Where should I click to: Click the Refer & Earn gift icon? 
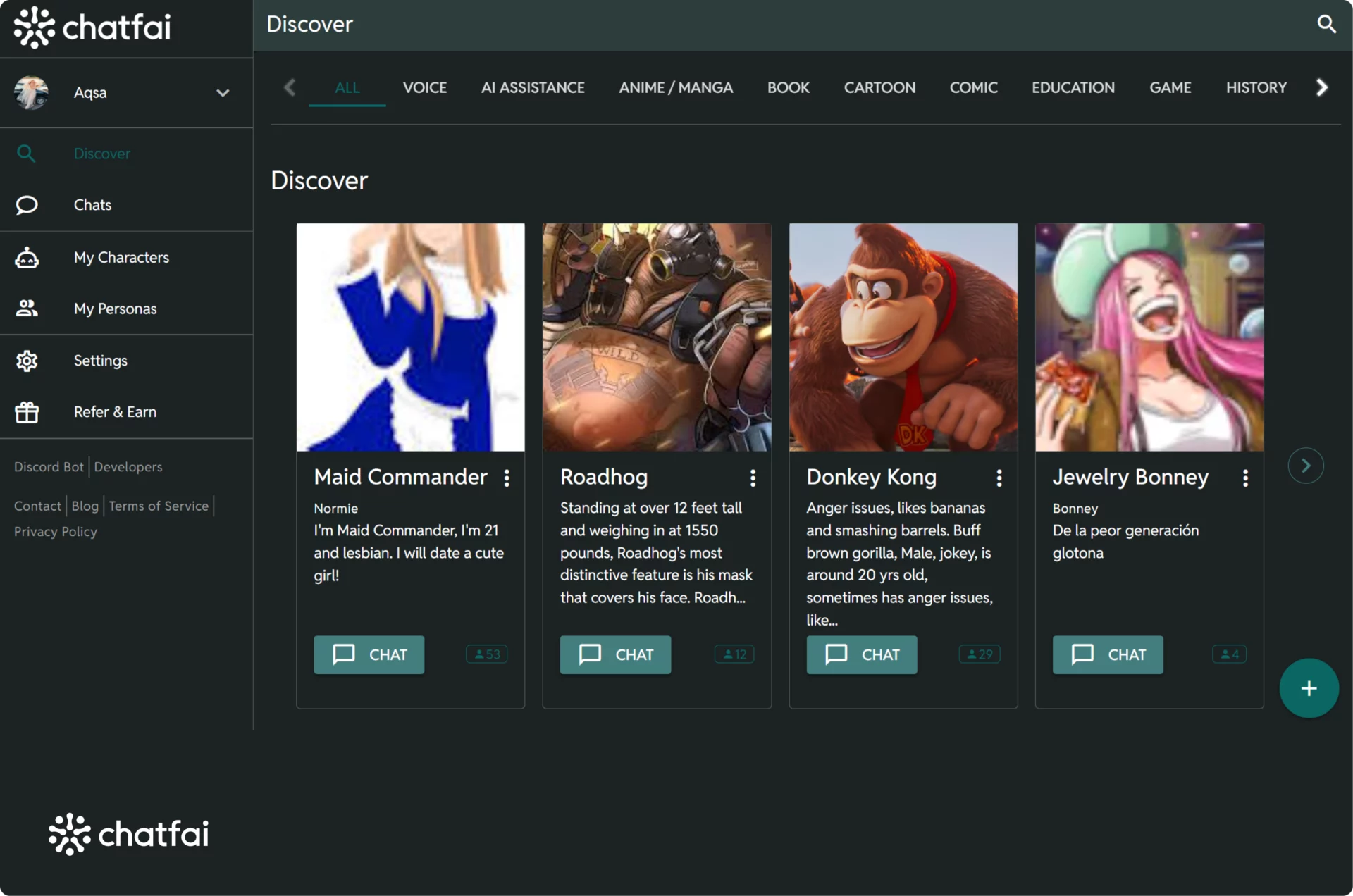pos(27,412)
